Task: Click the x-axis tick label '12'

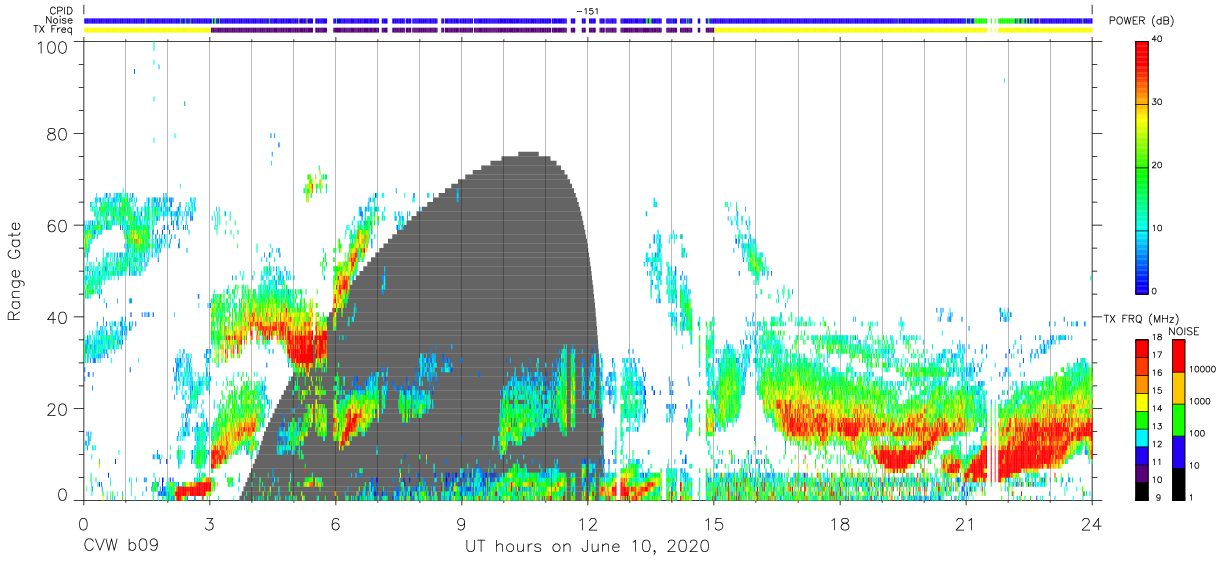Action: (x=587, y=524)
